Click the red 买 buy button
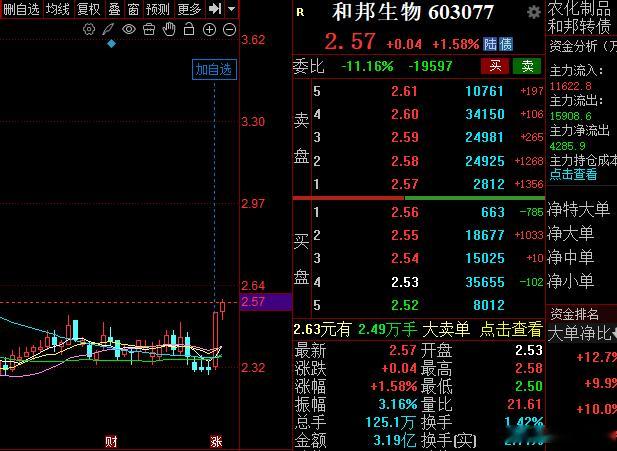617x451 pixels. tap(495, 66)
